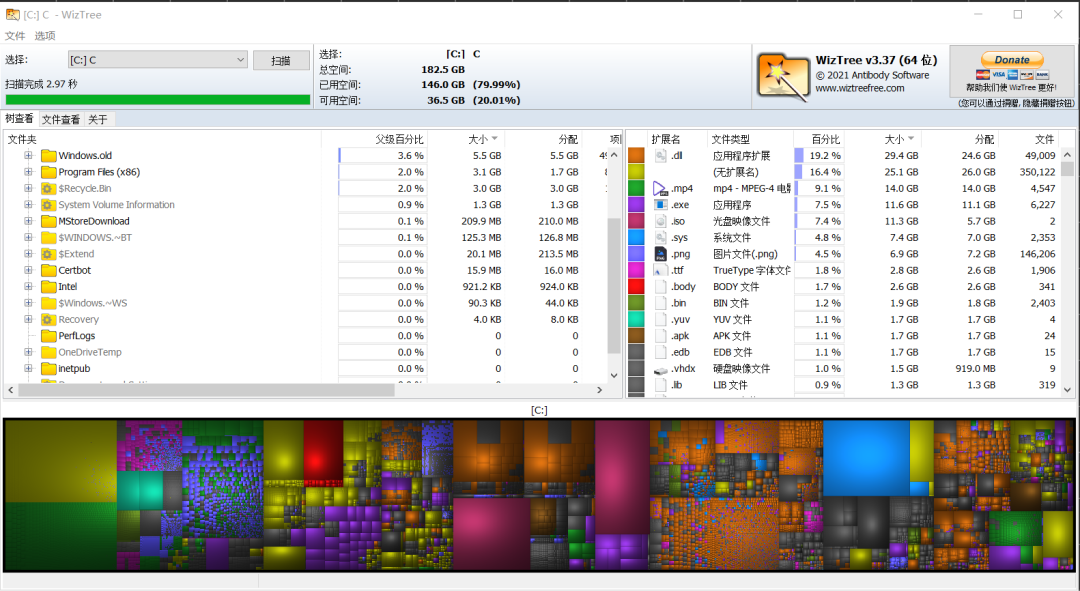
Task: Click the green .mp4 color swatch
Action: [636, 188]
